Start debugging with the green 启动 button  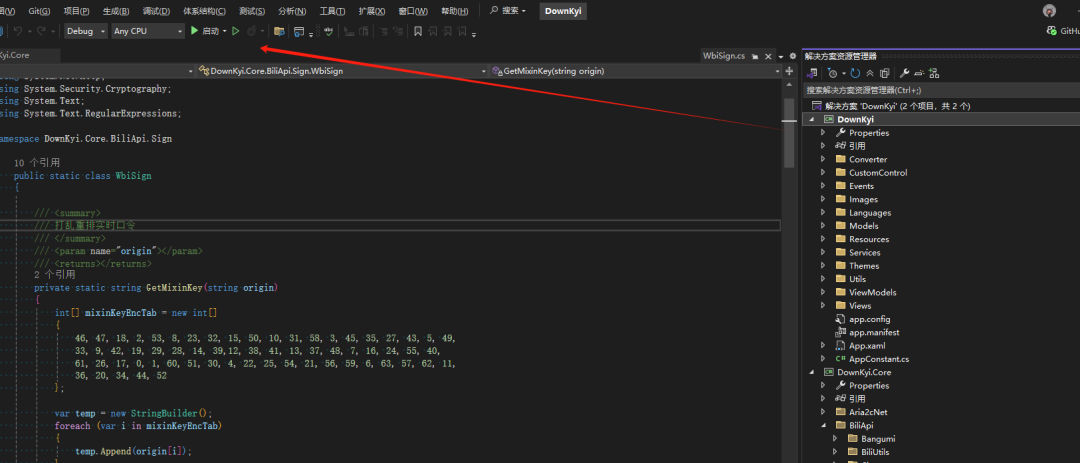205,31
